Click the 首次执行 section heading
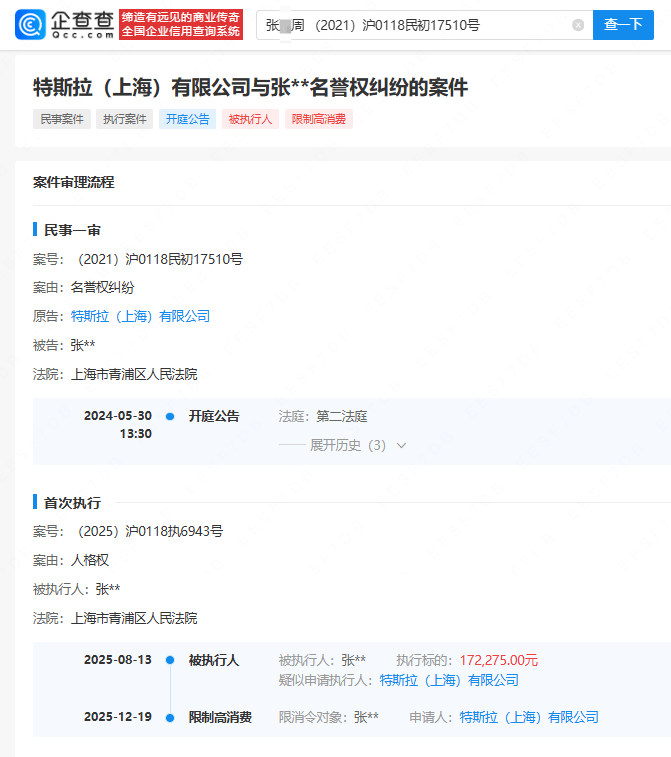This screenshot has width=671, height=757. pos(72,503)
